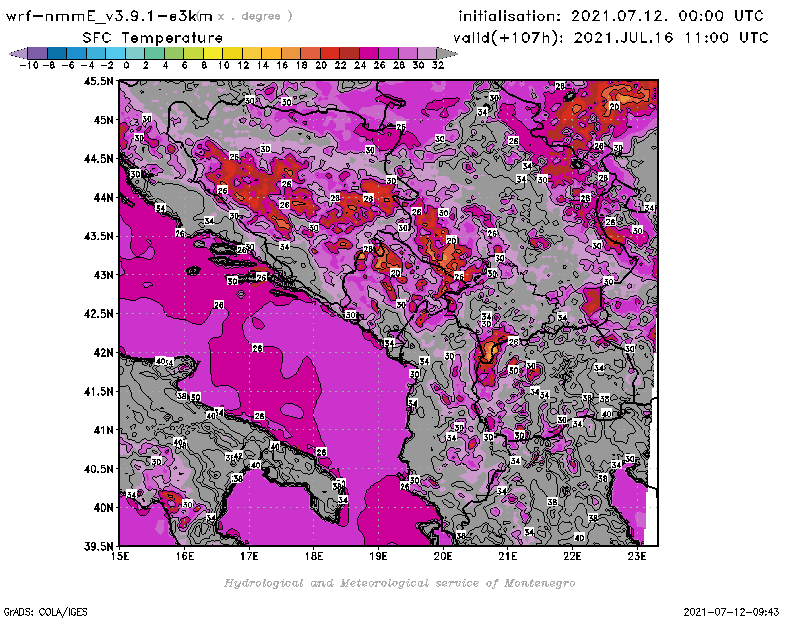The width and height of the screenshot is (800, 618).
Task: Click the '44.5N' latitude axis label
Action: coord(98,159)
